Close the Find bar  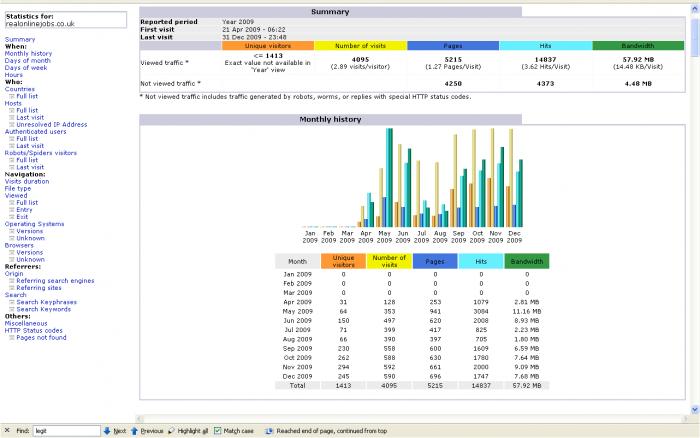coord(7,430)
